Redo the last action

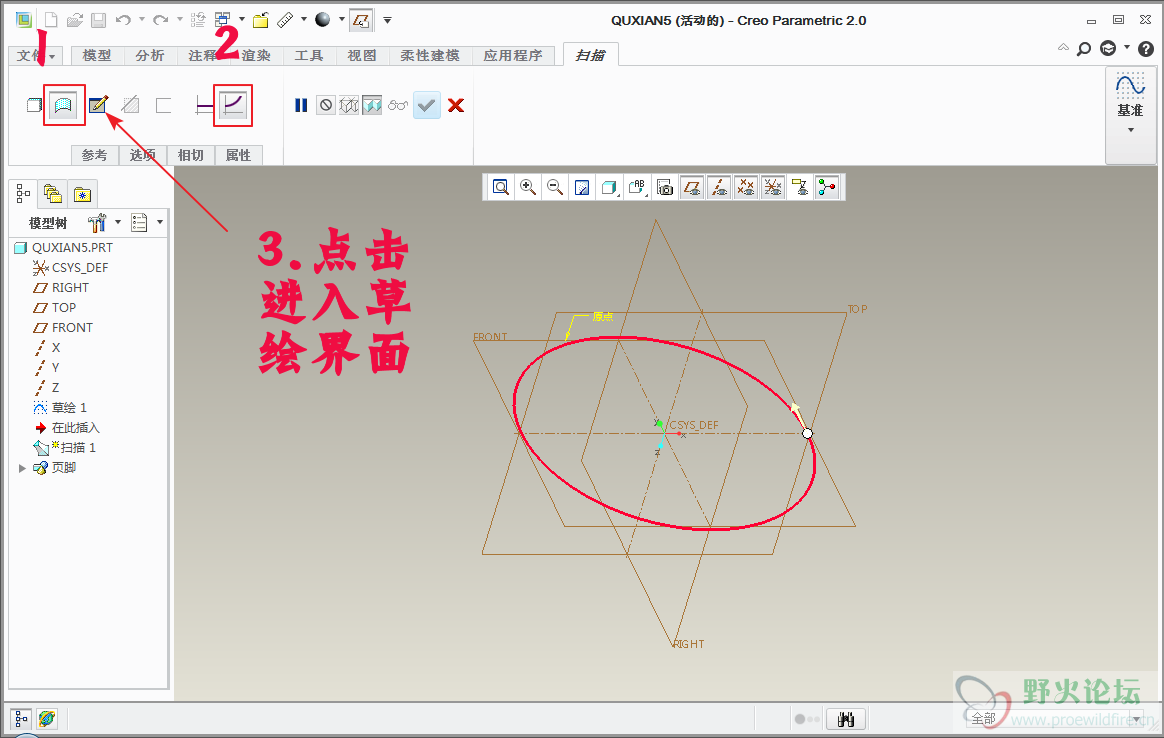160,20
